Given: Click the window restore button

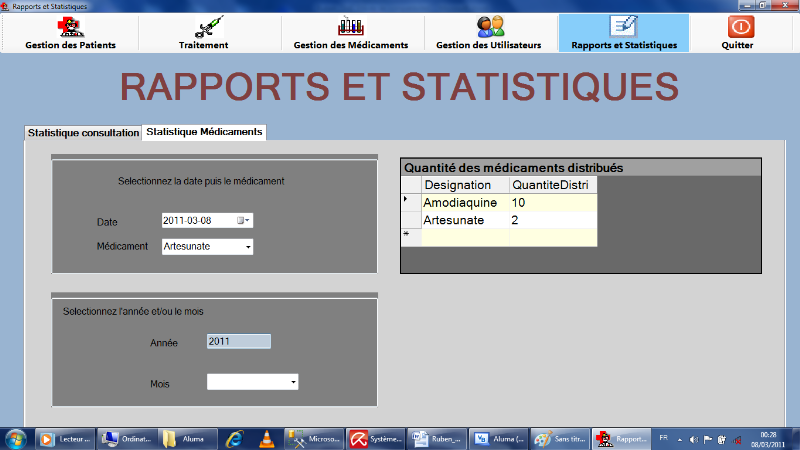Looking at the screenshot, I should (x=763, y=5).
